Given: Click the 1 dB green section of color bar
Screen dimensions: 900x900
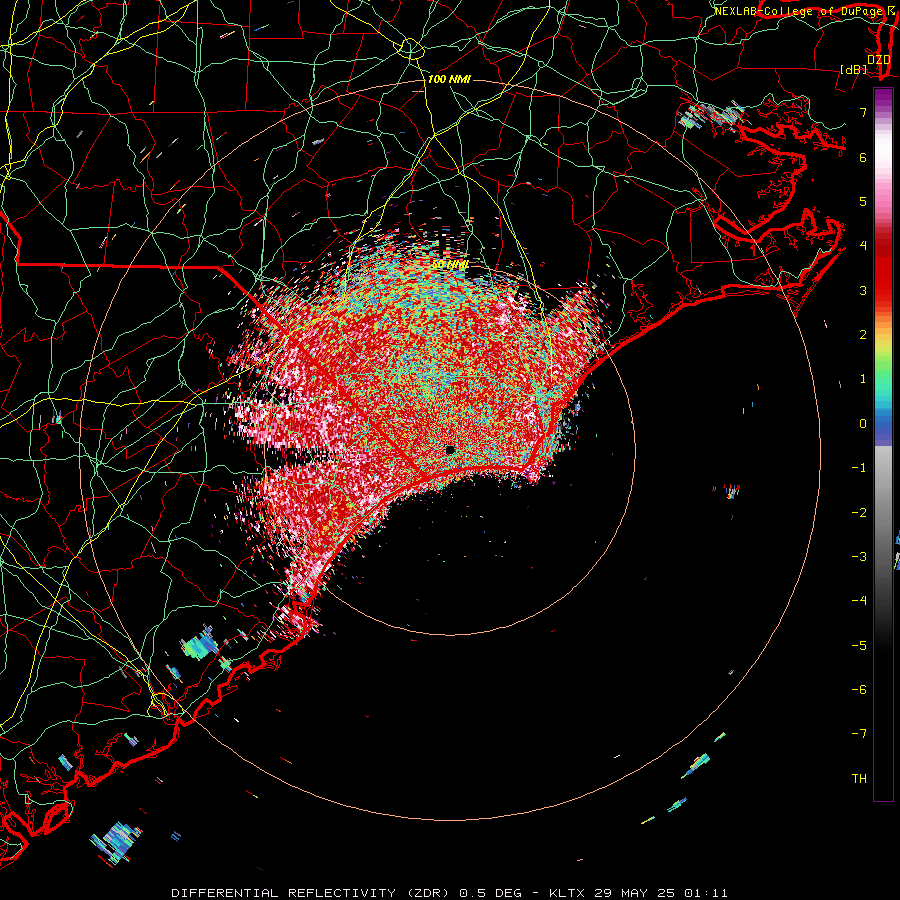Looking at the screenshot, I should (x=883, y=379).
